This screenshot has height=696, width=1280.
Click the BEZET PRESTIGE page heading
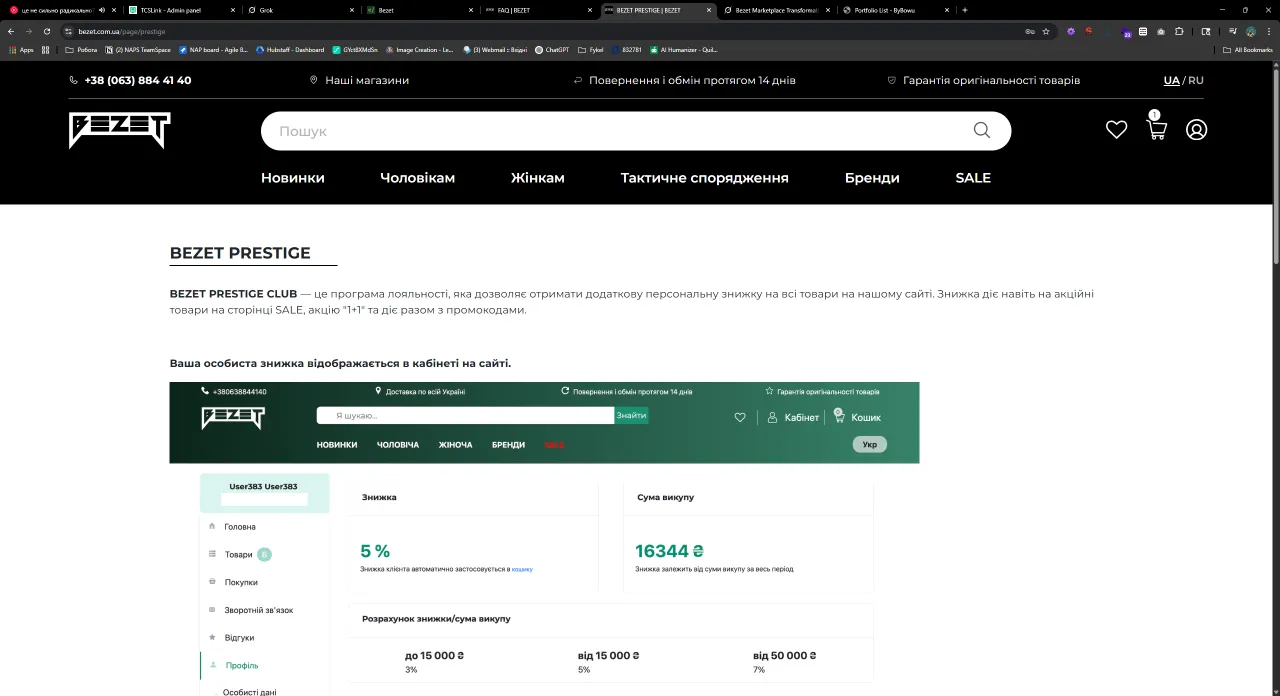(x=240, y=253)
